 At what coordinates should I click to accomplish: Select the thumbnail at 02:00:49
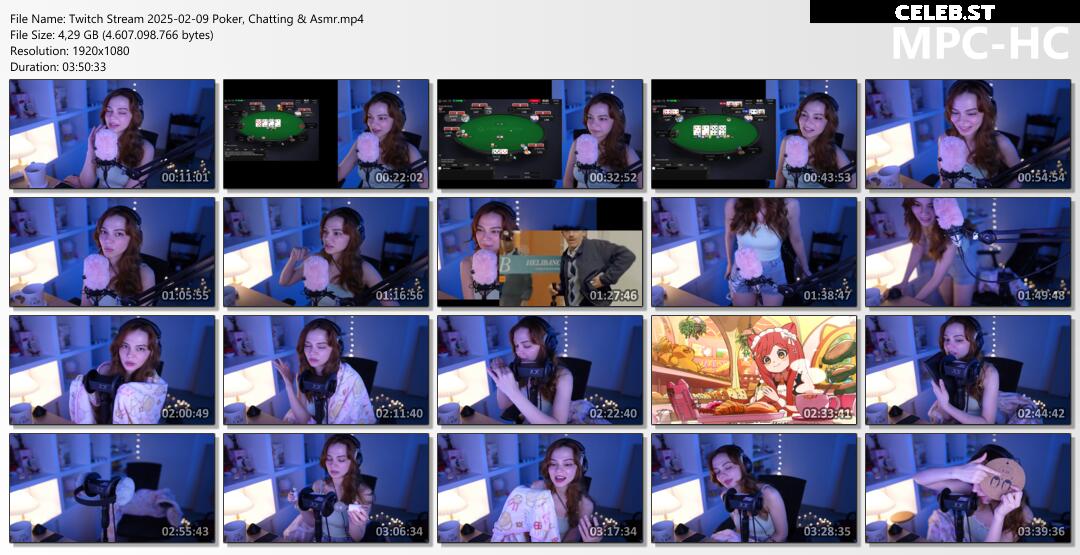tap(112, 370)
